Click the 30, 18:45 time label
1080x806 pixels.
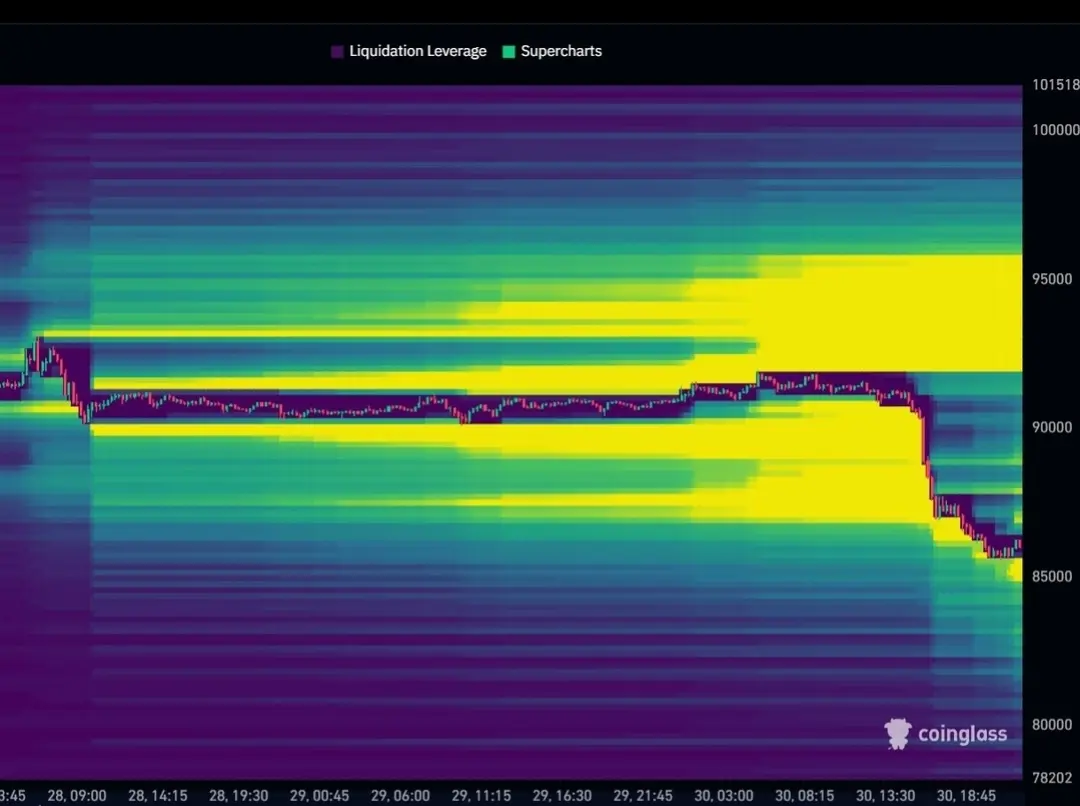tap(966, 796)
